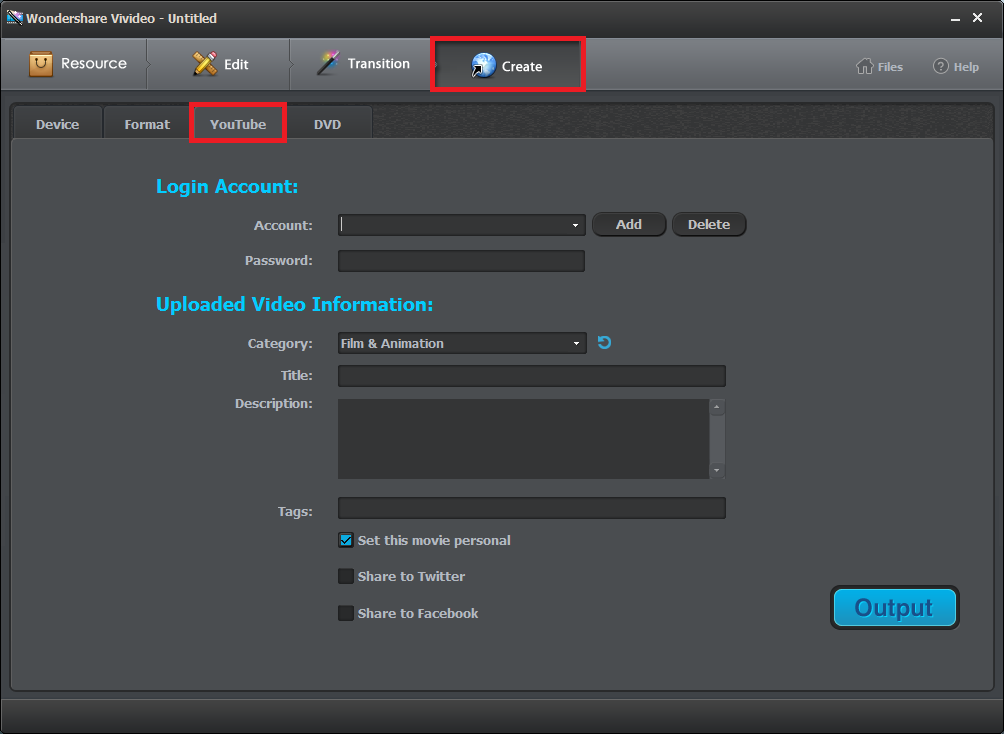
Task: Switch to the Device tab
Action: (58, 124)
